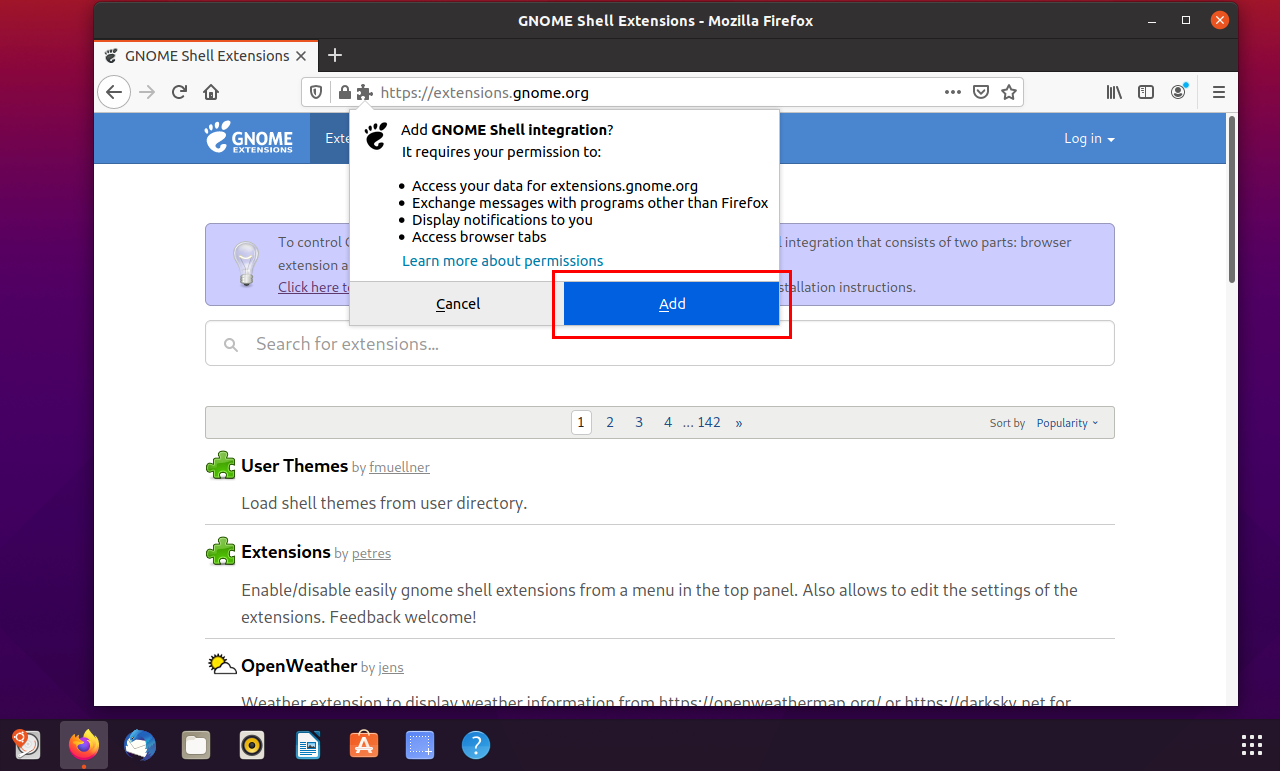This screenshot has height=771, width=1280.
Task: Save page to Pocket icon
Action: coord(981,92)
